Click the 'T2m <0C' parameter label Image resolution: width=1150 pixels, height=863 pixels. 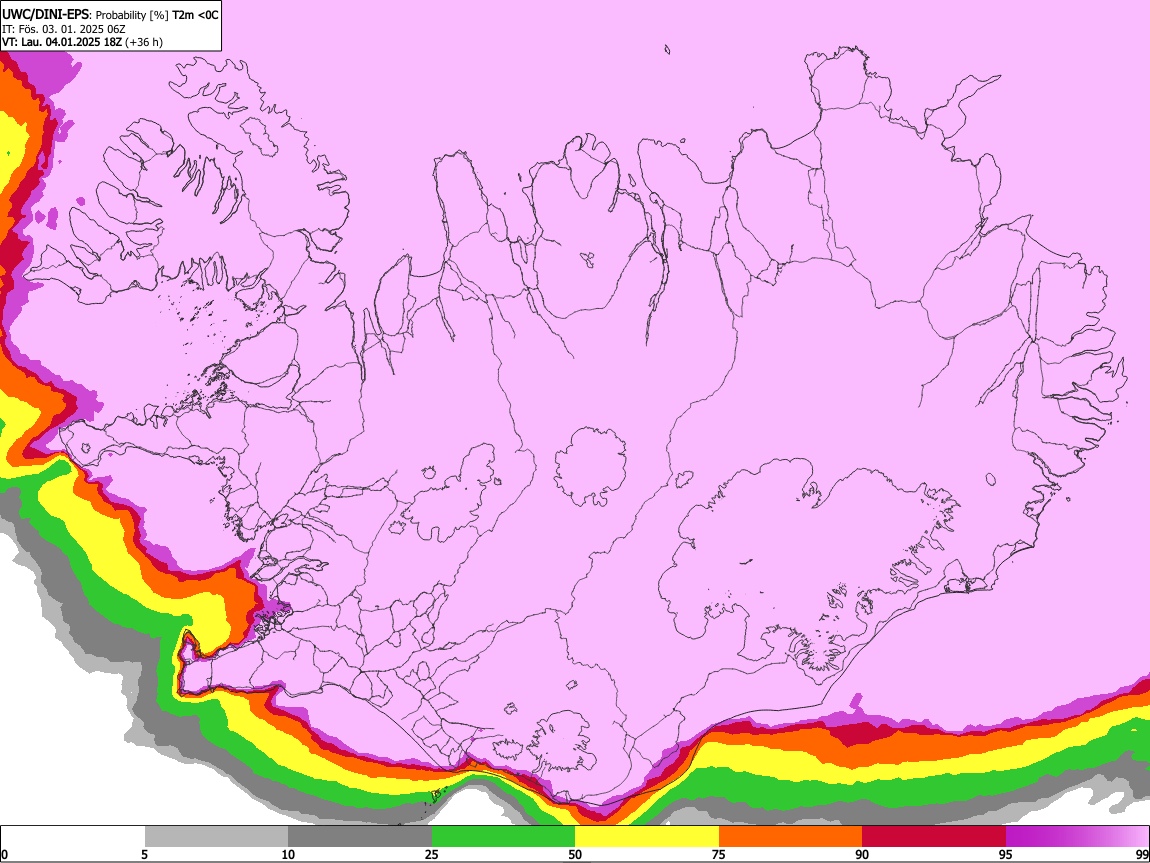coord(195,15)
